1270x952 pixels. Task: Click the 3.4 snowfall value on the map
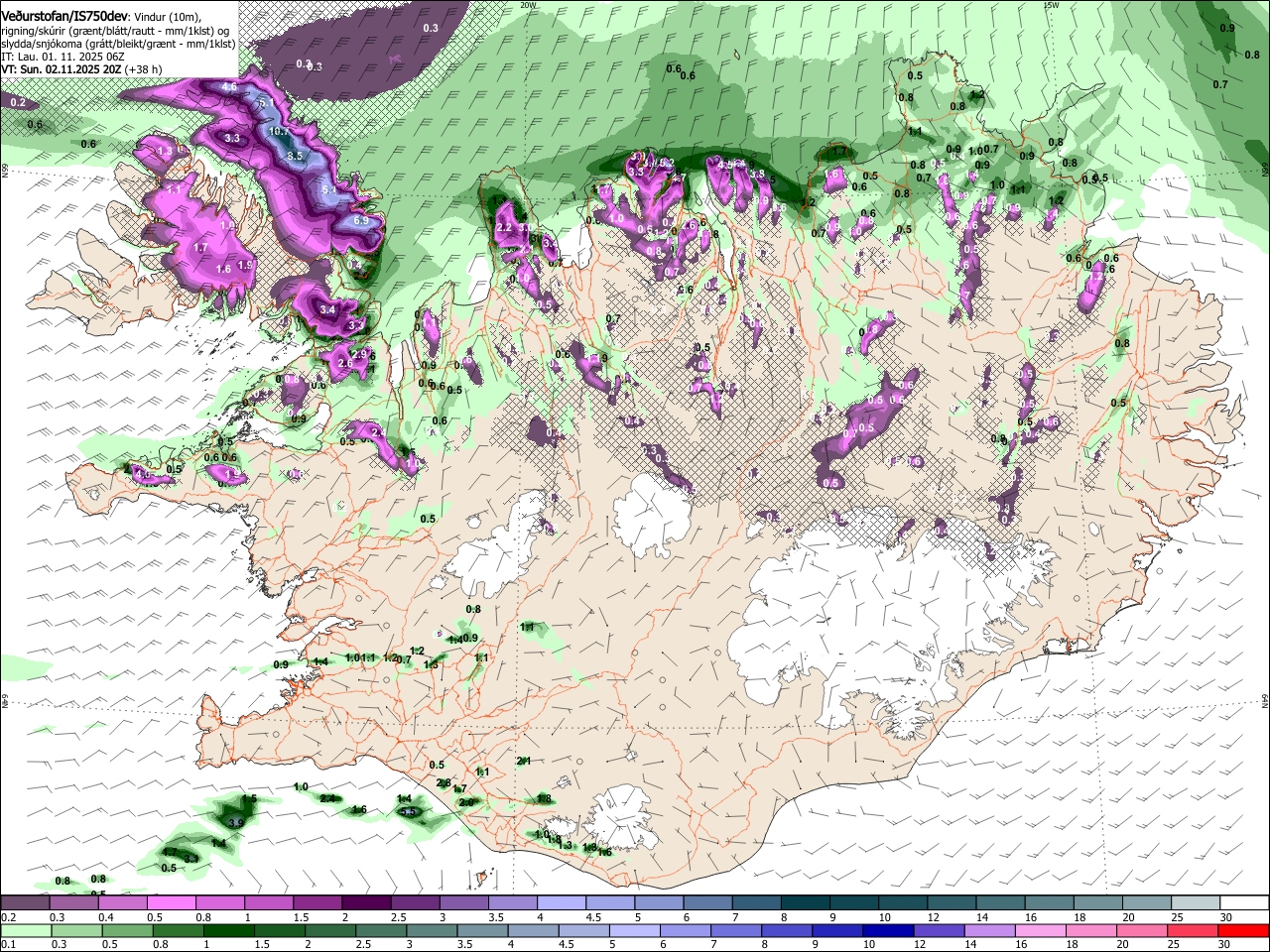click(328, 309)
